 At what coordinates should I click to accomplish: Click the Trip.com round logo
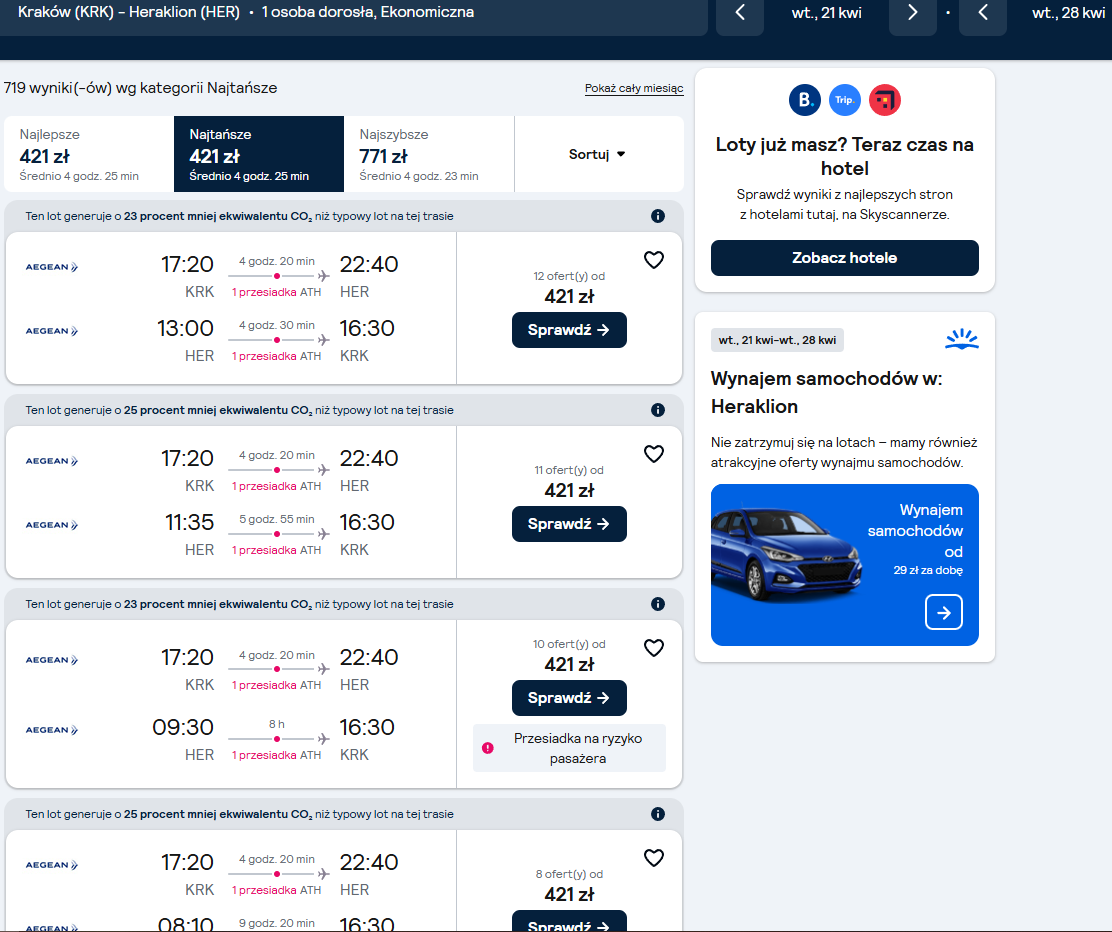click(x=845, y=100)
